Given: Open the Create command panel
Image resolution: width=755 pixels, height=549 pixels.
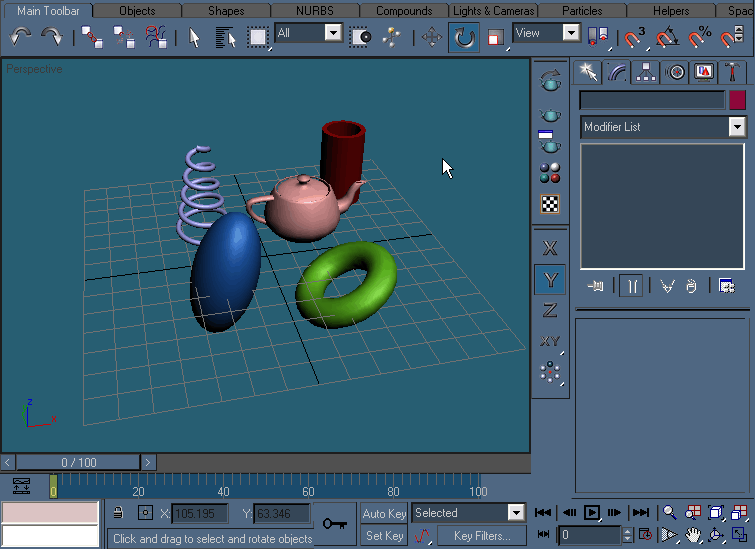Looking at the screenshot, I should click(x=587, y=72).
